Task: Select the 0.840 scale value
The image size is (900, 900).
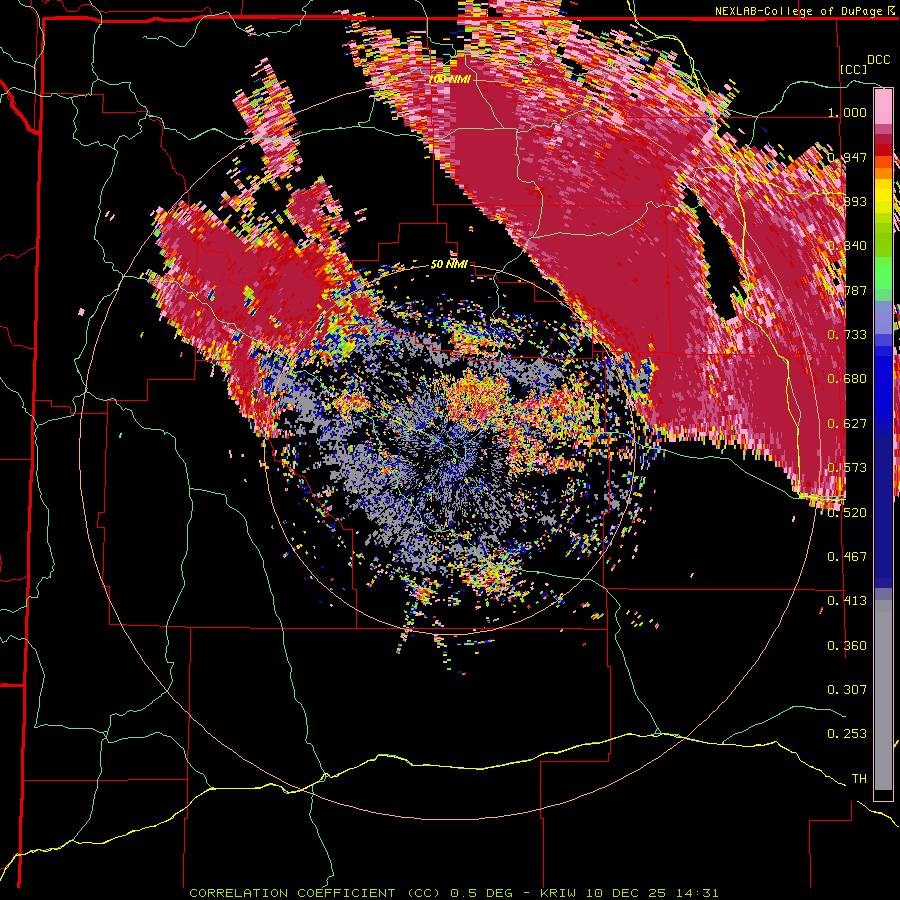Action: tap(847, 246)
